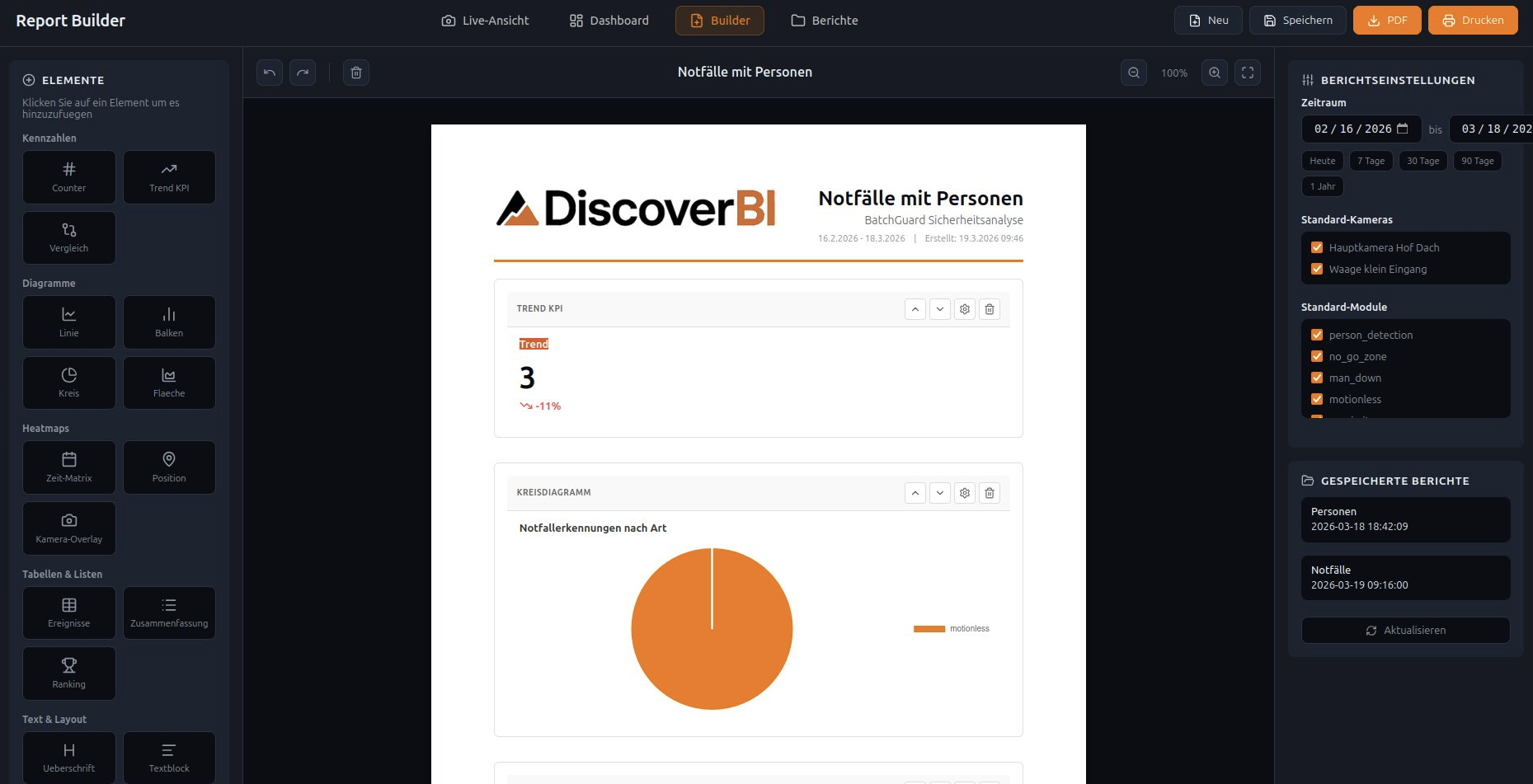Image resolution: width=1533 pixels, height=784 pixels.
Task: Toggle the man_down module checkbox
Action: coord(1317,378)
